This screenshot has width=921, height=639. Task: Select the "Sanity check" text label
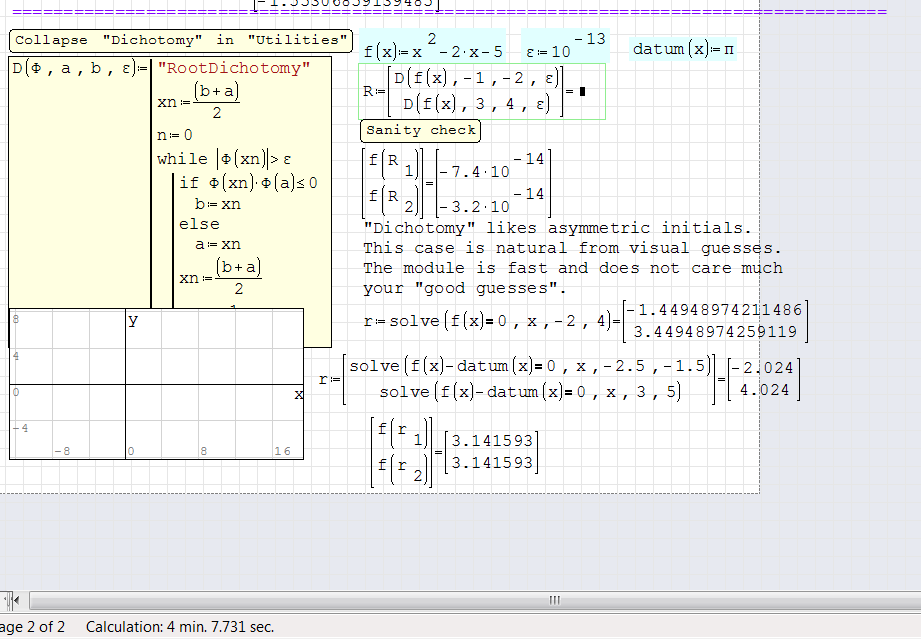420,131
